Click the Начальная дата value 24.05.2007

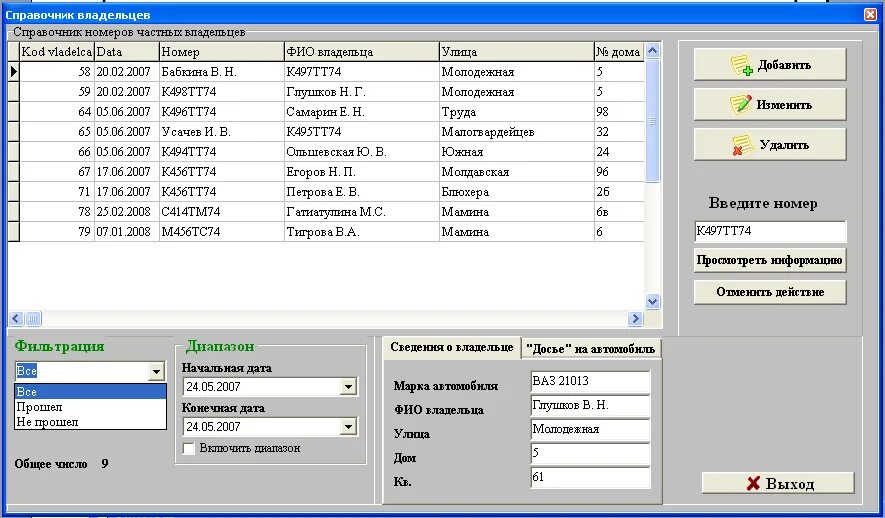(262, 387)
